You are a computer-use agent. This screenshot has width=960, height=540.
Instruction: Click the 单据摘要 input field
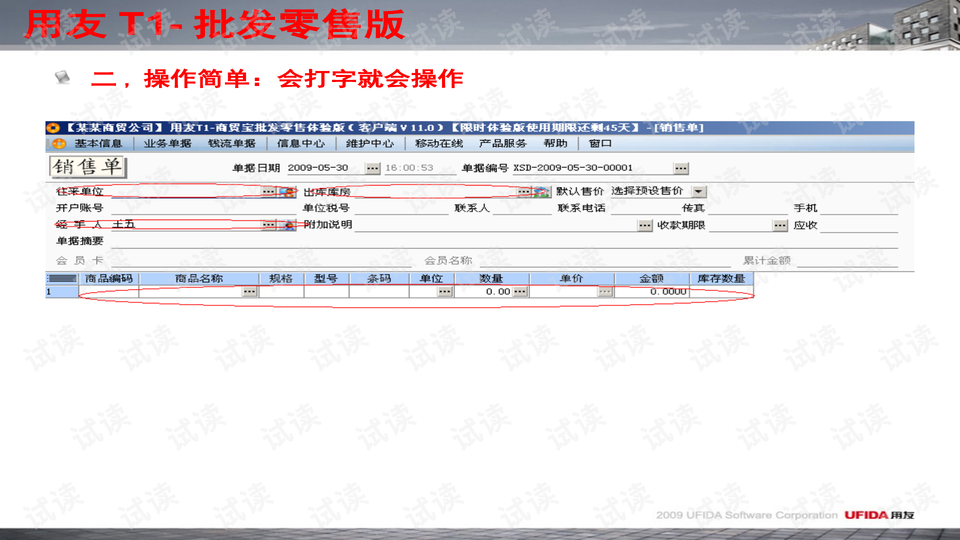[x=504, y=242]
